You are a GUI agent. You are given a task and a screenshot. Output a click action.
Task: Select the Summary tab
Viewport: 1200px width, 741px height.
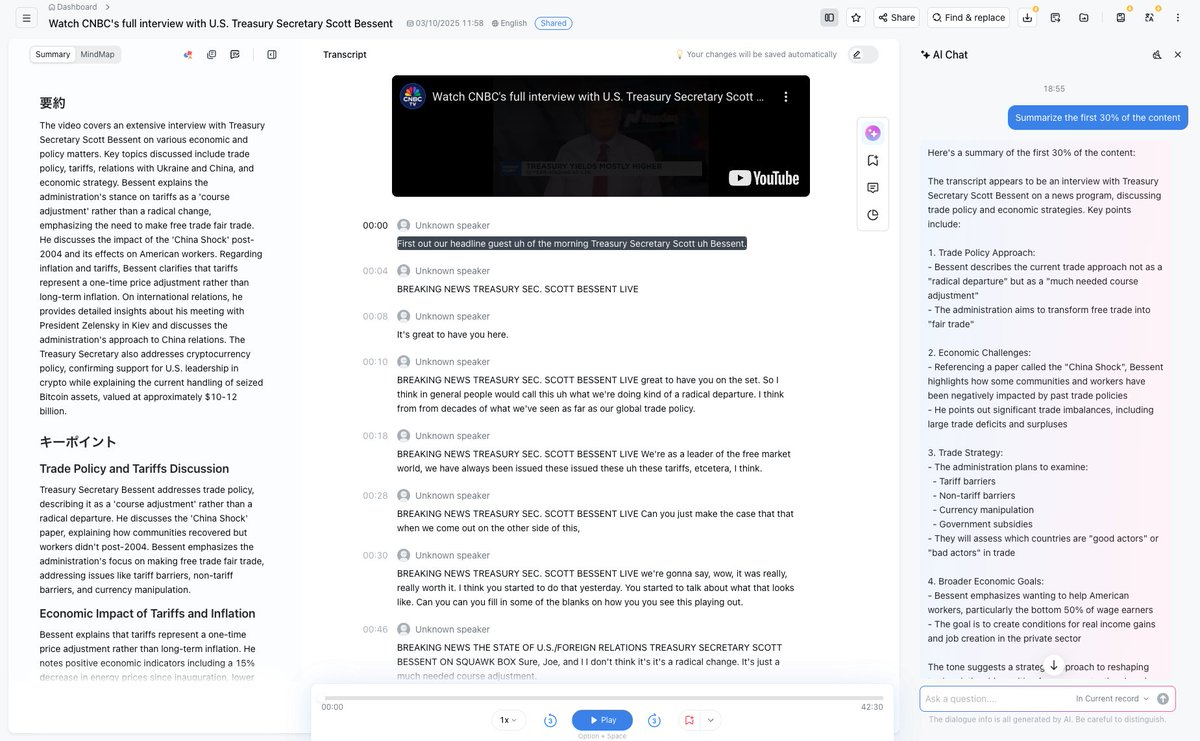[x=52, y=54]
